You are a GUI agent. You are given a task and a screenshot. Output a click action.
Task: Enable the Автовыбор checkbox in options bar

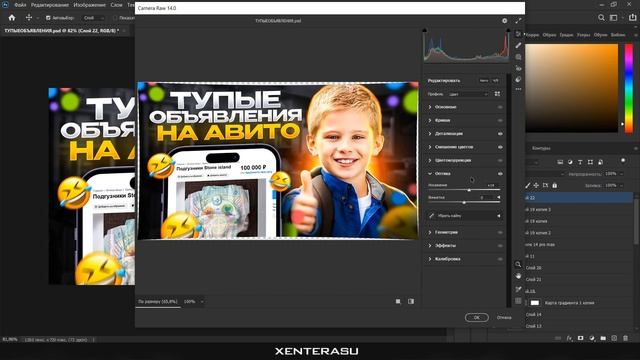pyautogui.click(x=48, y=18)
